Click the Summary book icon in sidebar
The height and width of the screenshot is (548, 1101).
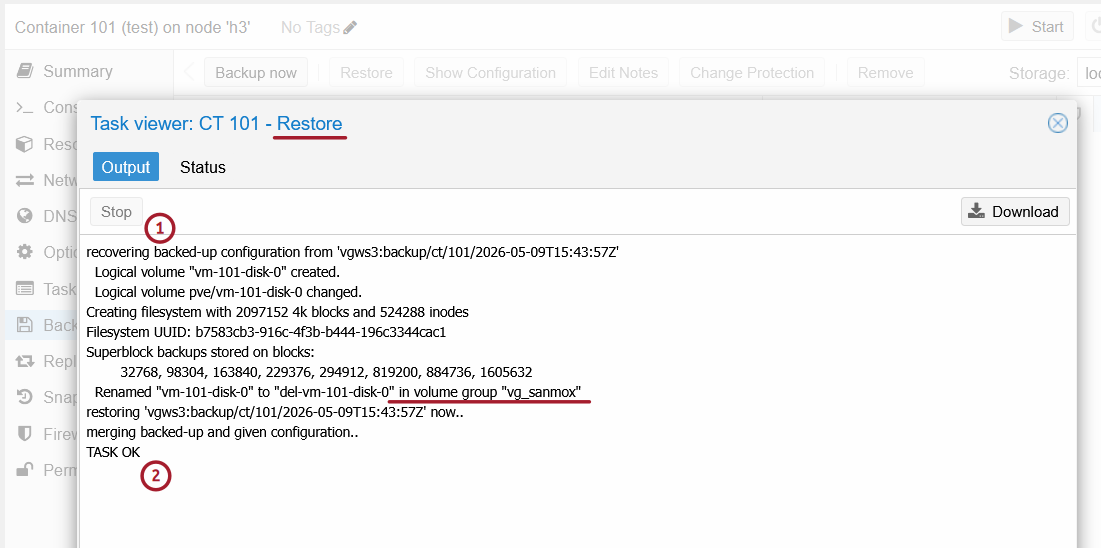click(25, 71)
